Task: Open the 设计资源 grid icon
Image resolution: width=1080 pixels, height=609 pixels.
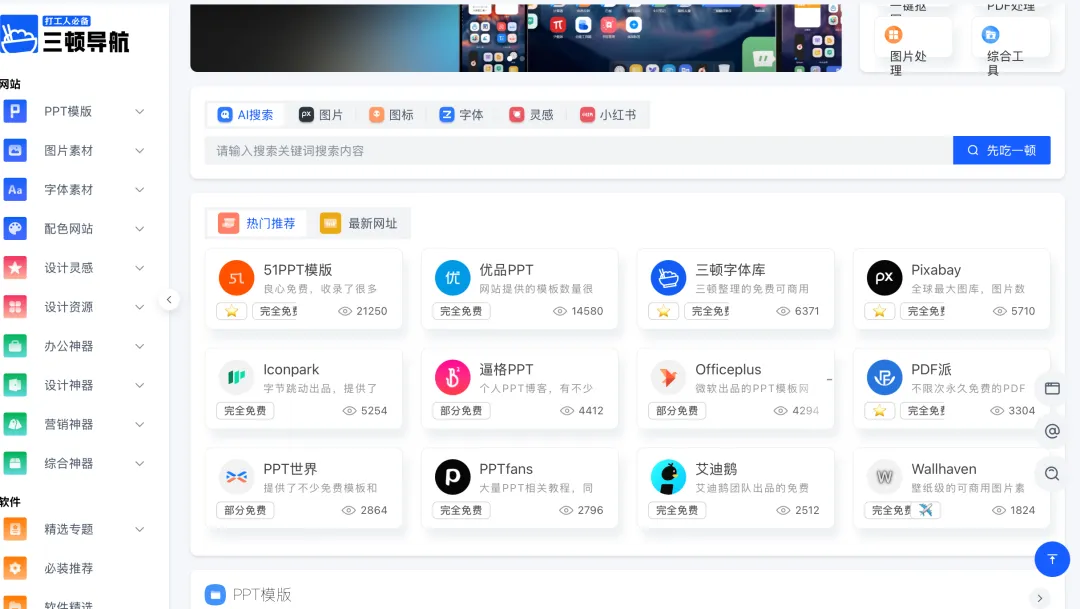Action: (15, 307)
